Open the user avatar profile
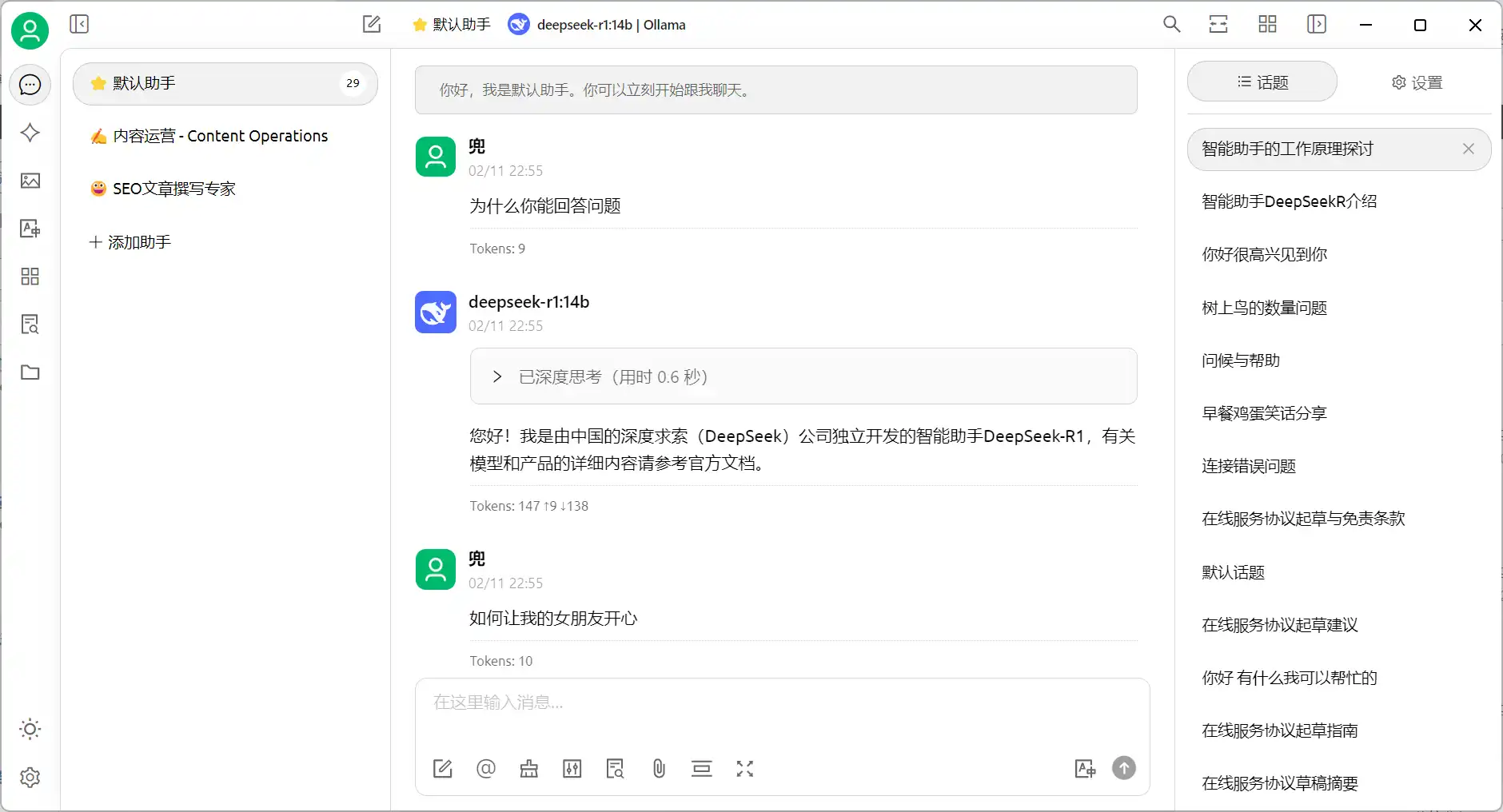 coord(30,31)
